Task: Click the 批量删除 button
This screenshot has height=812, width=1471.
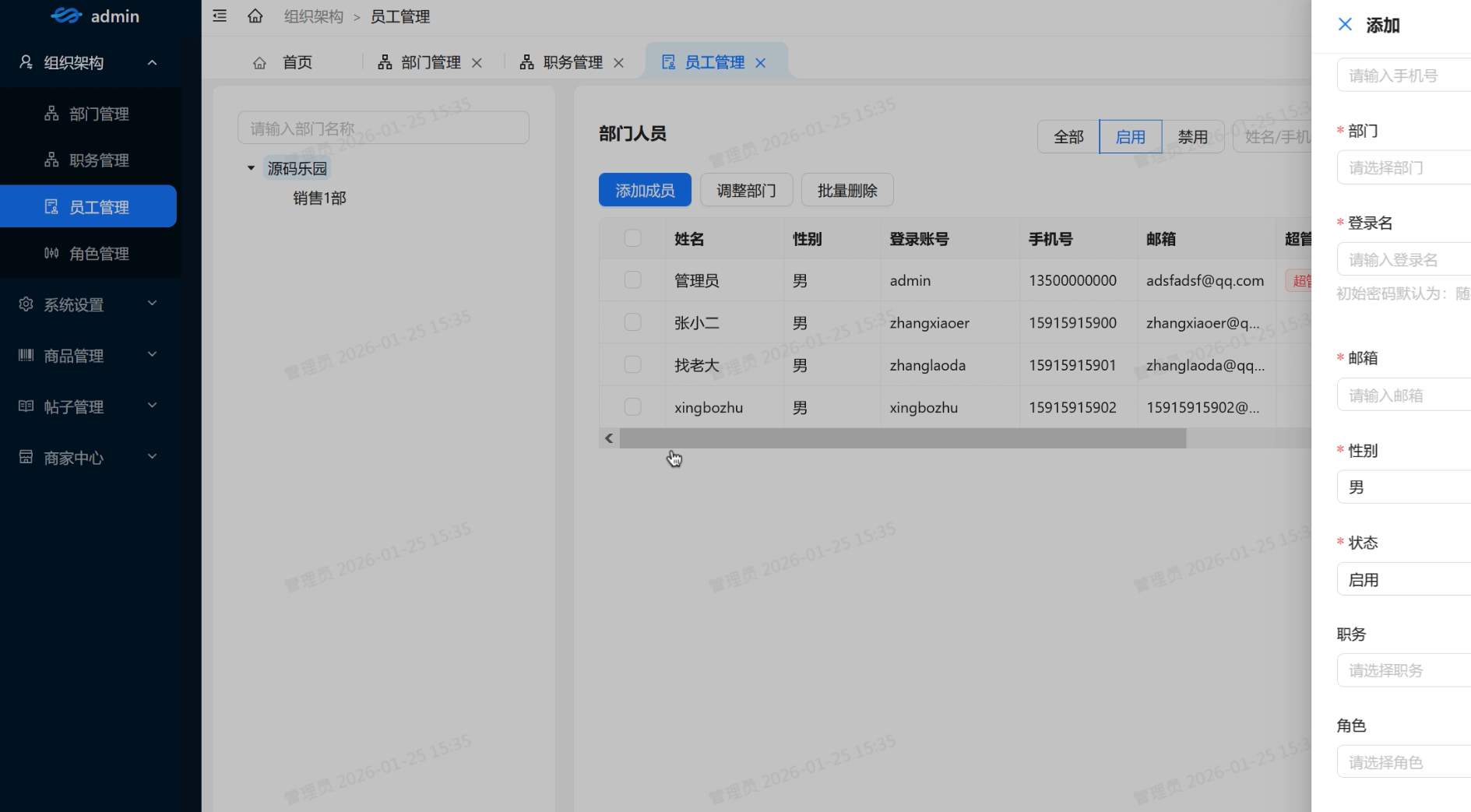Action: point(846,190)
